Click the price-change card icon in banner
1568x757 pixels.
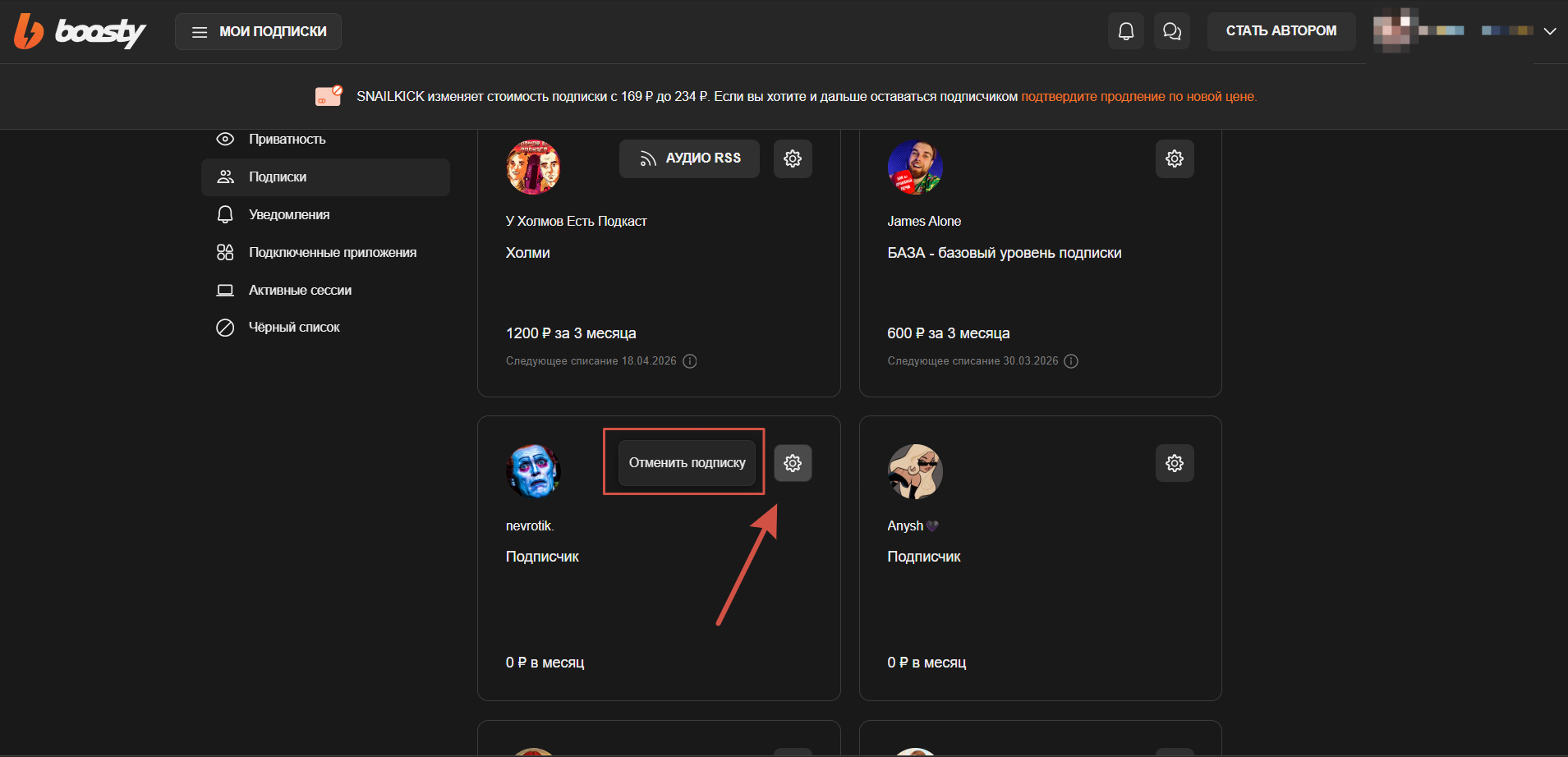[329, 96]
